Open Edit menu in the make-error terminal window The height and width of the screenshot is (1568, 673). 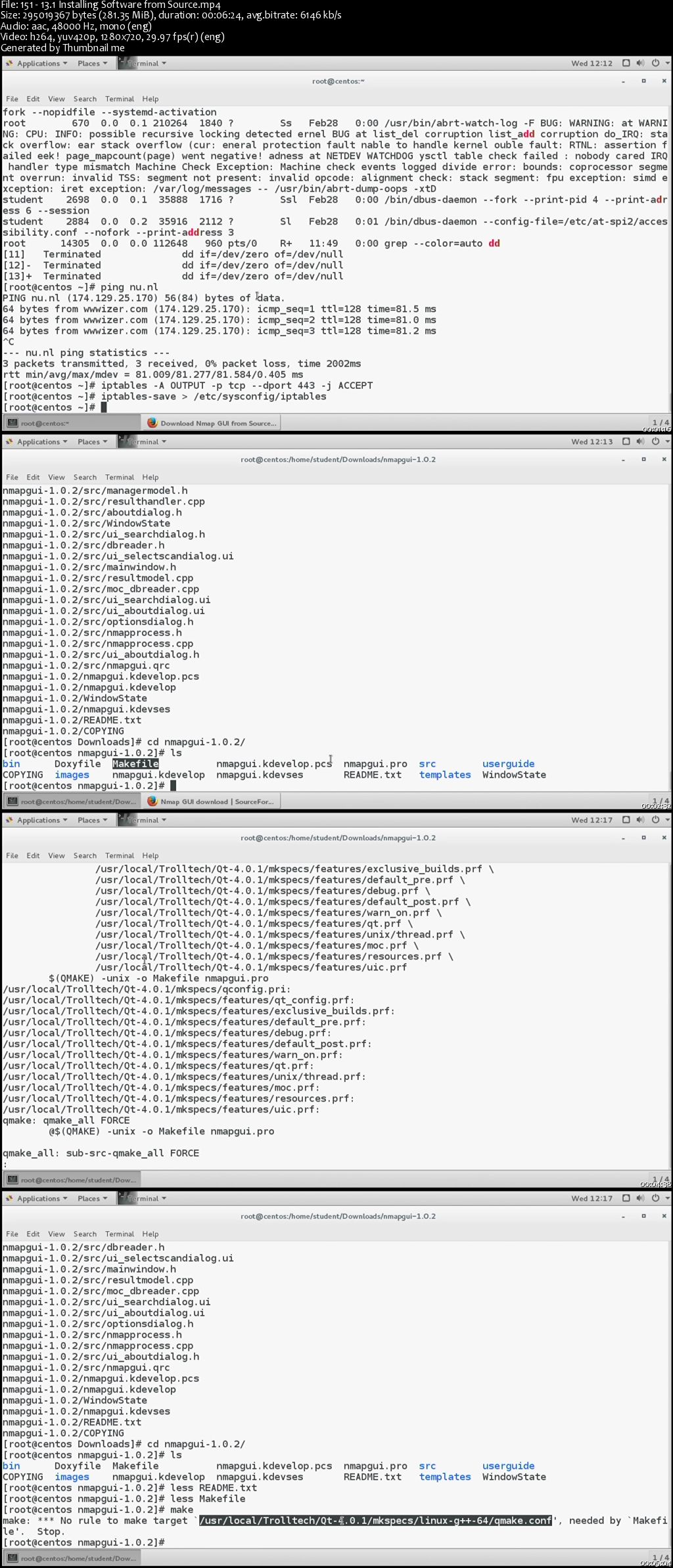pos(34,1234)
